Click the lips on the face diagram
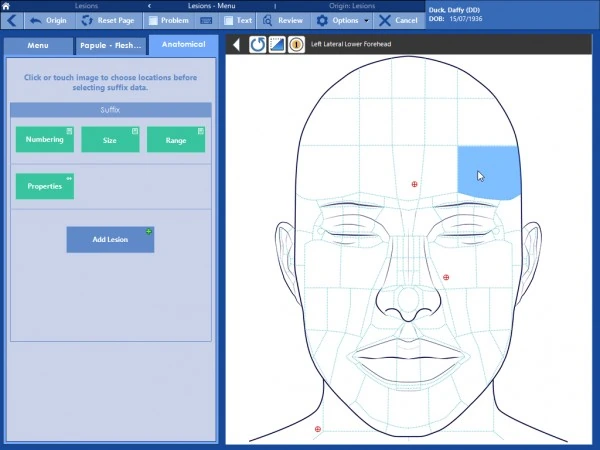Screen dimensions: 600x450 [x=409, y=360]
